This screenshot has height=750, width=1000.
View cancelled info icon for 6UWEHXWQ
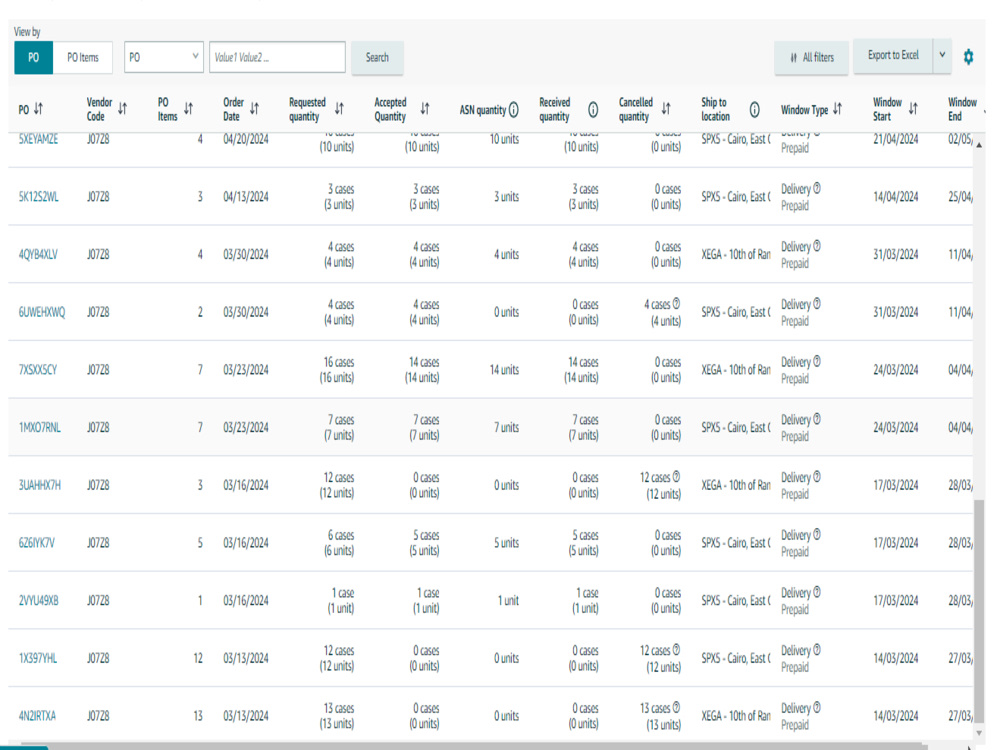(x=676, y=304)
